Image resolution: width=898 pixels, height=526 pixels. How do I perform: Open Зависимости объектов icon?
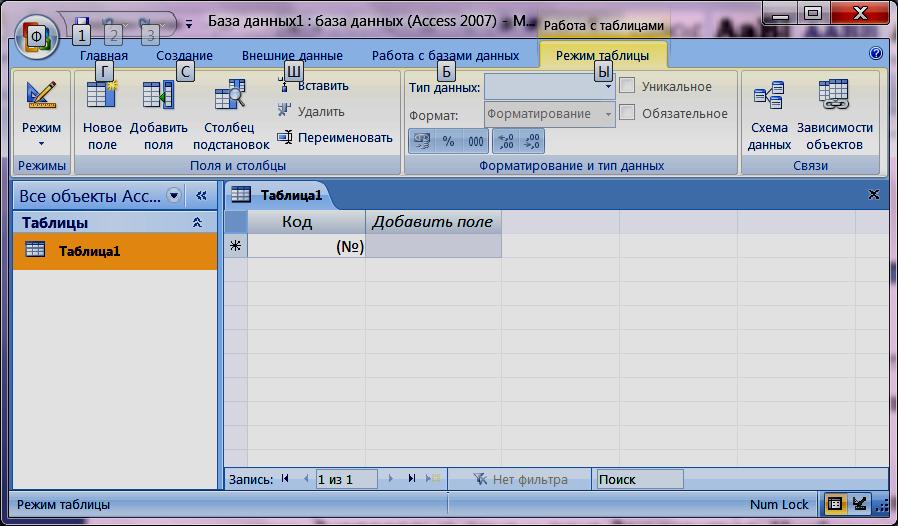834,95
